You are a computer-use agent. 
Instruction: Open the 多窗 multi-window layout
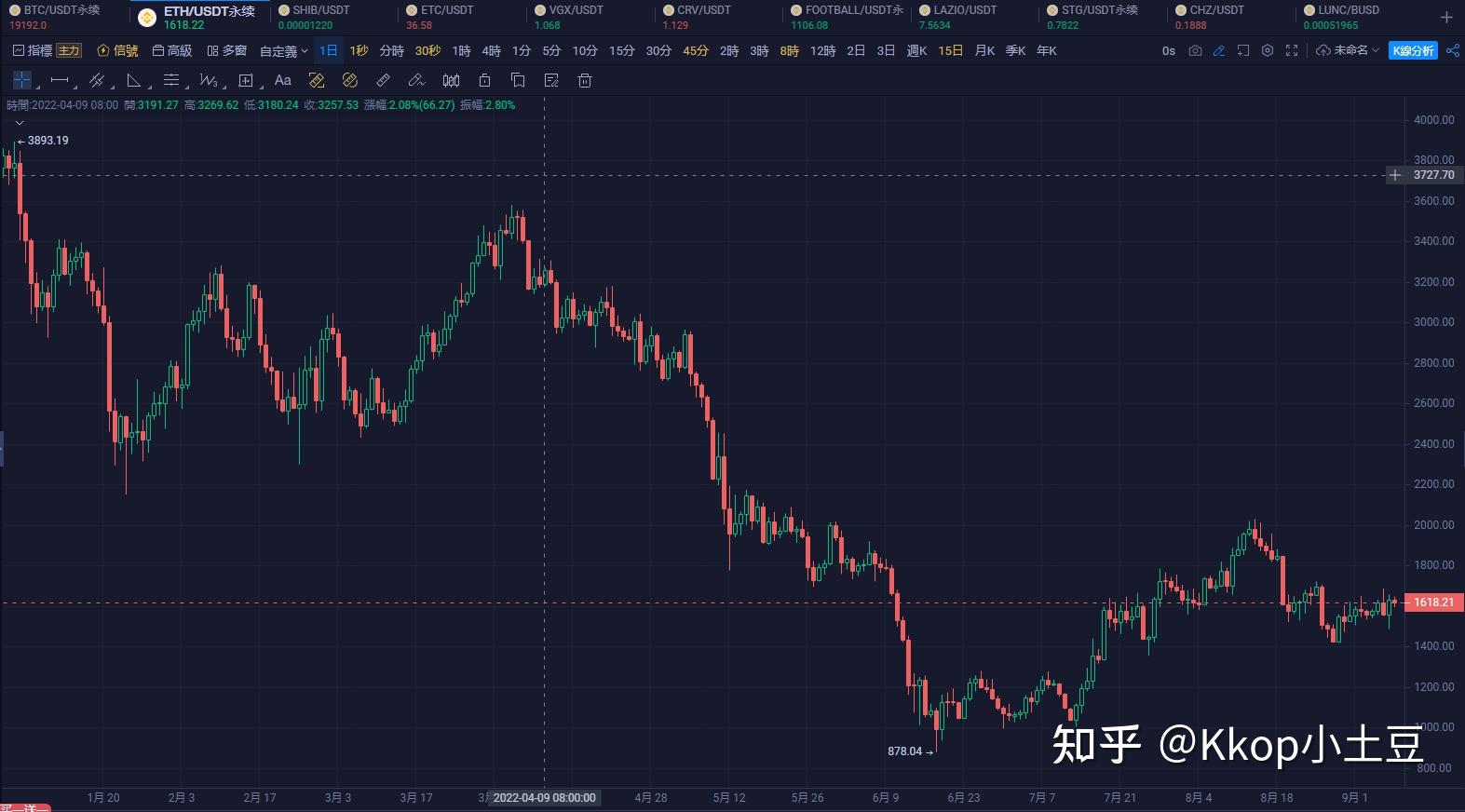pyautogui.click(x=227, y=50)
